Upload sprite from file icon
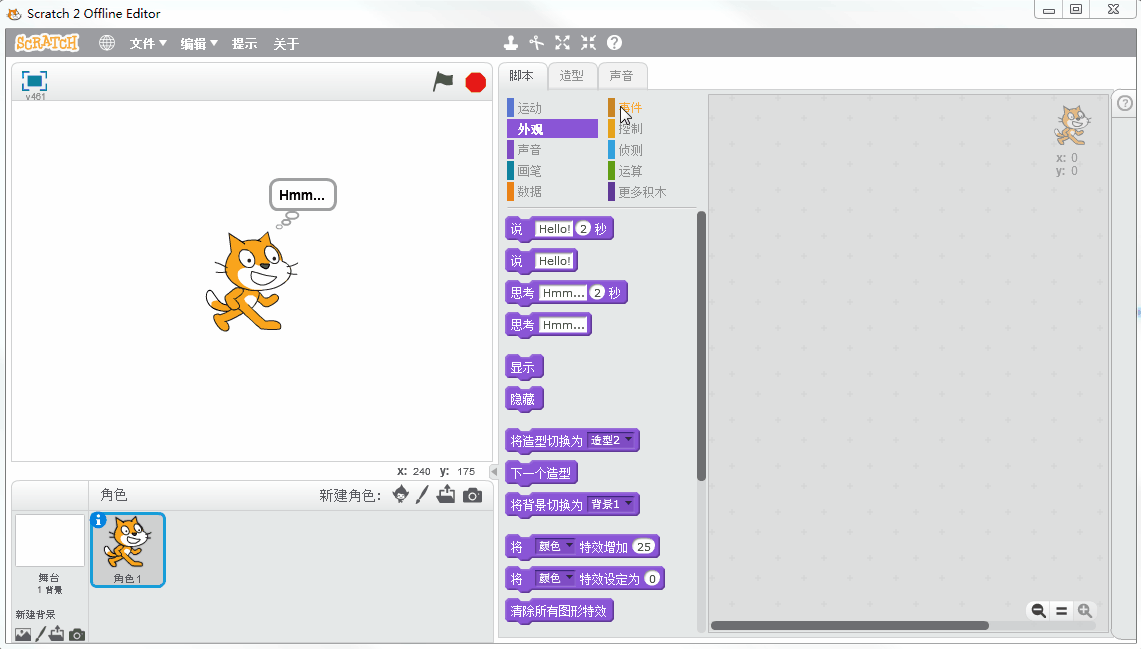 tap(446, 495)
